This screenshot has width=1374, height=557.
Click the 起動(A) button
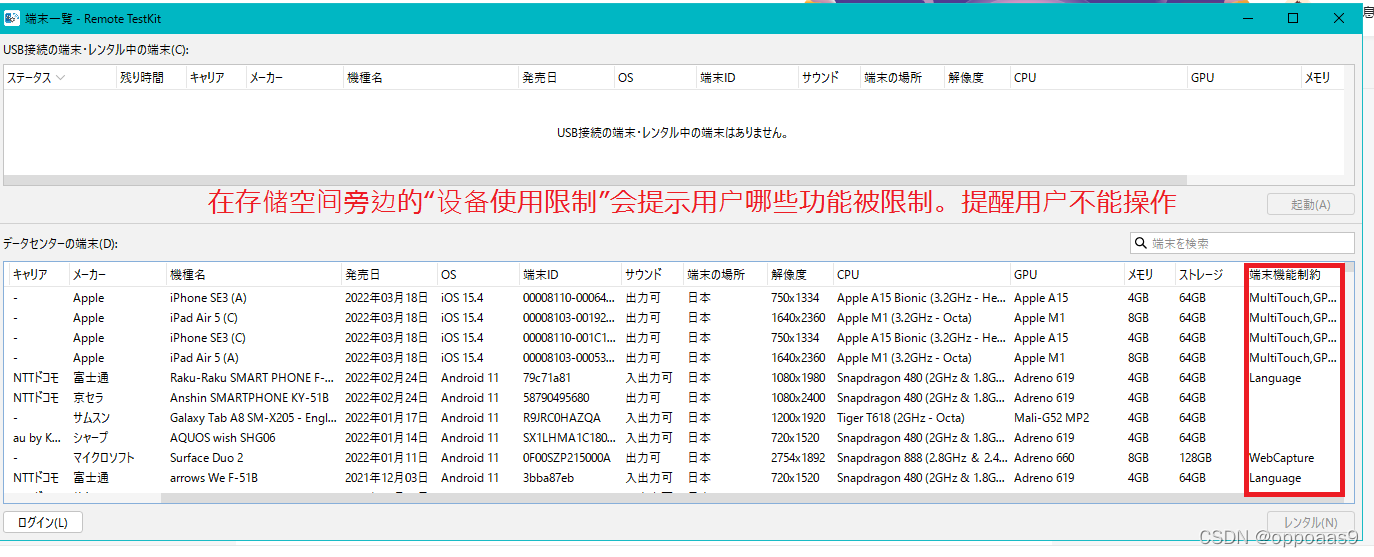(1310, 204)
